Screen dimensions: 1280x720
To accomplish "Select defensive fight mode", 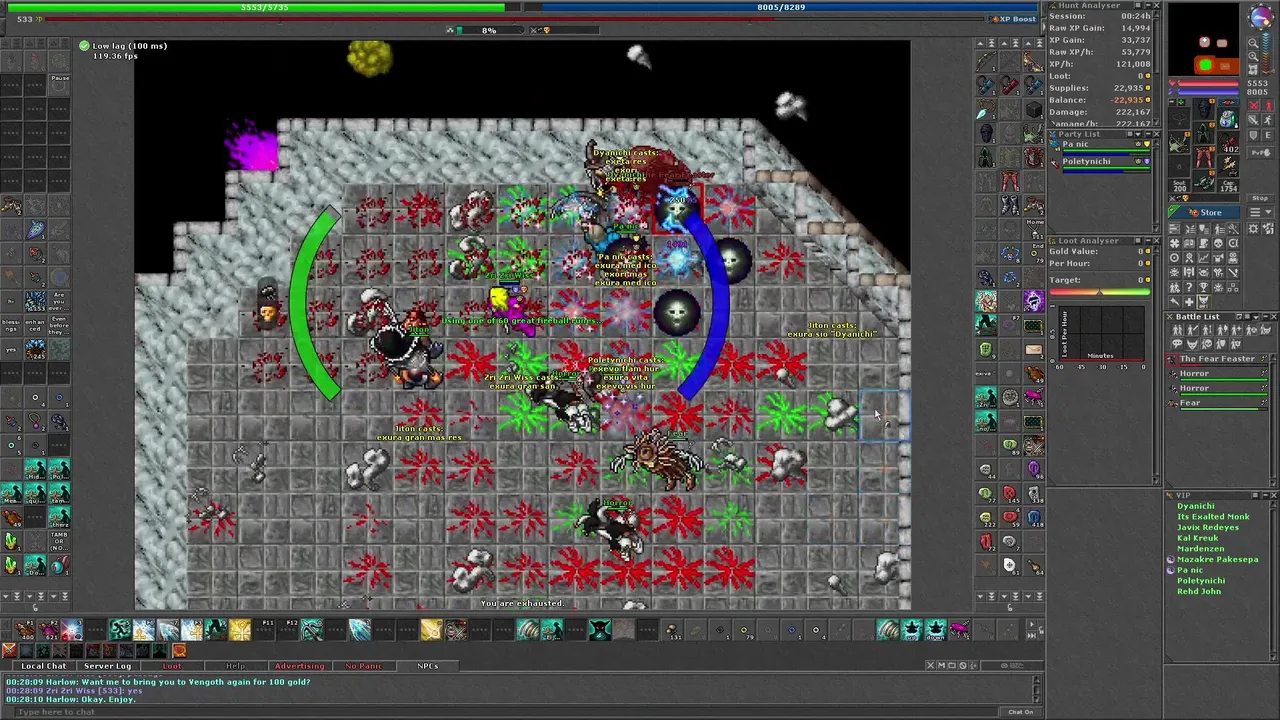I will point(1253,135).
